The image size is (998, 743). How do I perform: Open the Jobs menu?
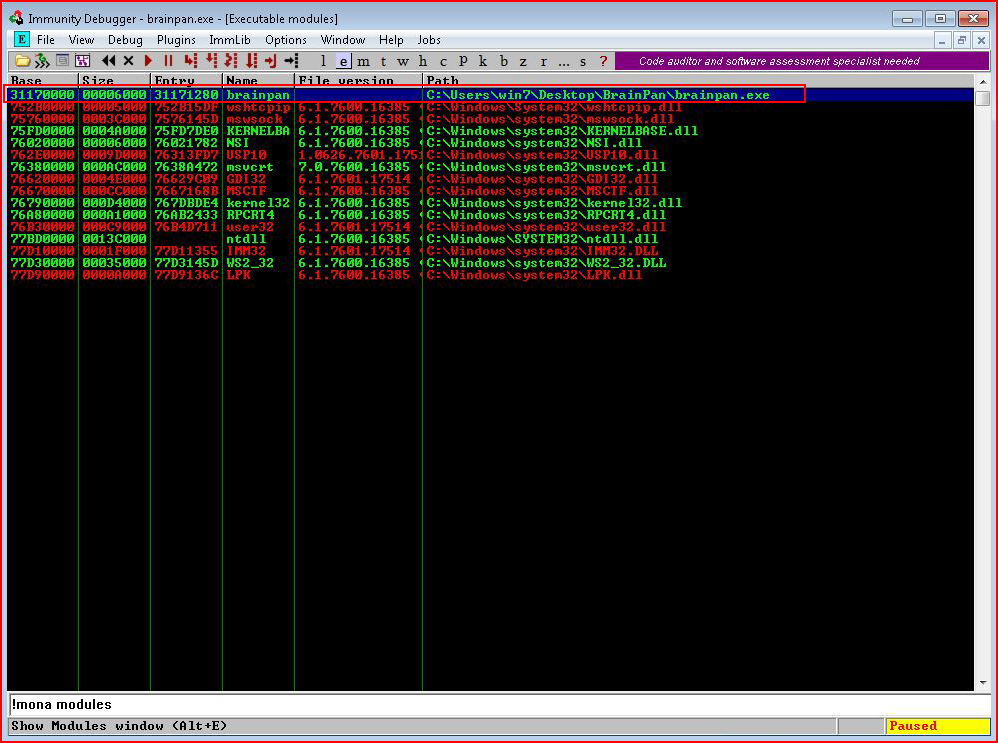(x=429, y=39)
